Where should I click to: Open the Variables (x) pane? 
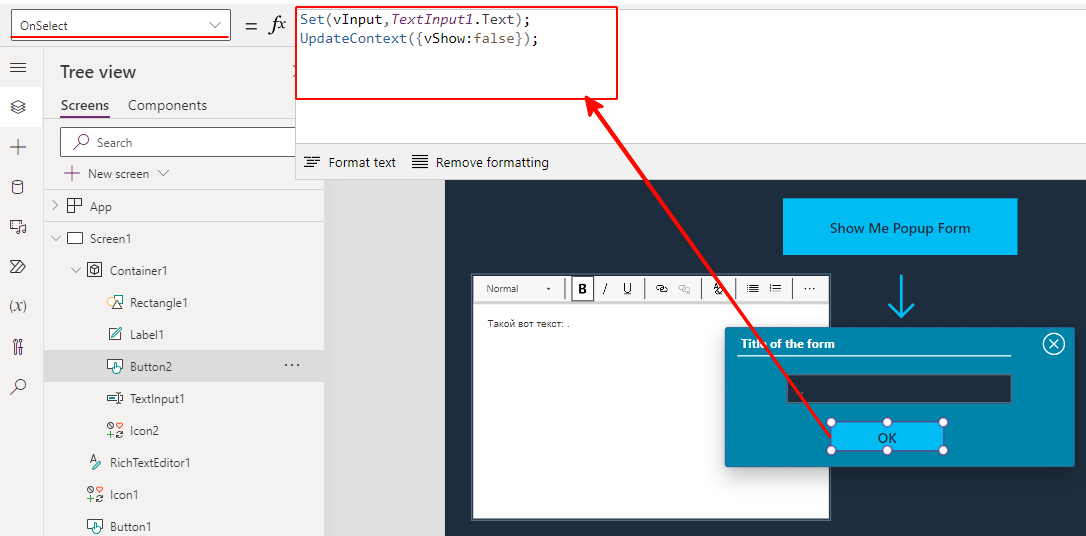(x=18, y=306)
